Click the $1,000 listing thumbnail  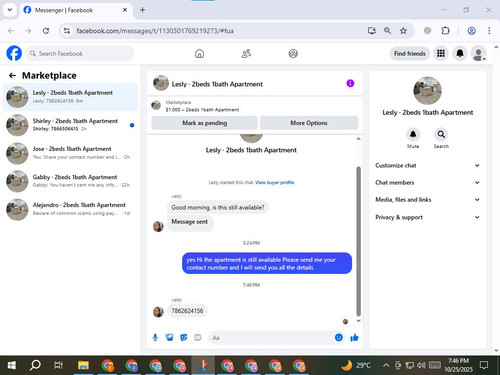click(156, 106)
